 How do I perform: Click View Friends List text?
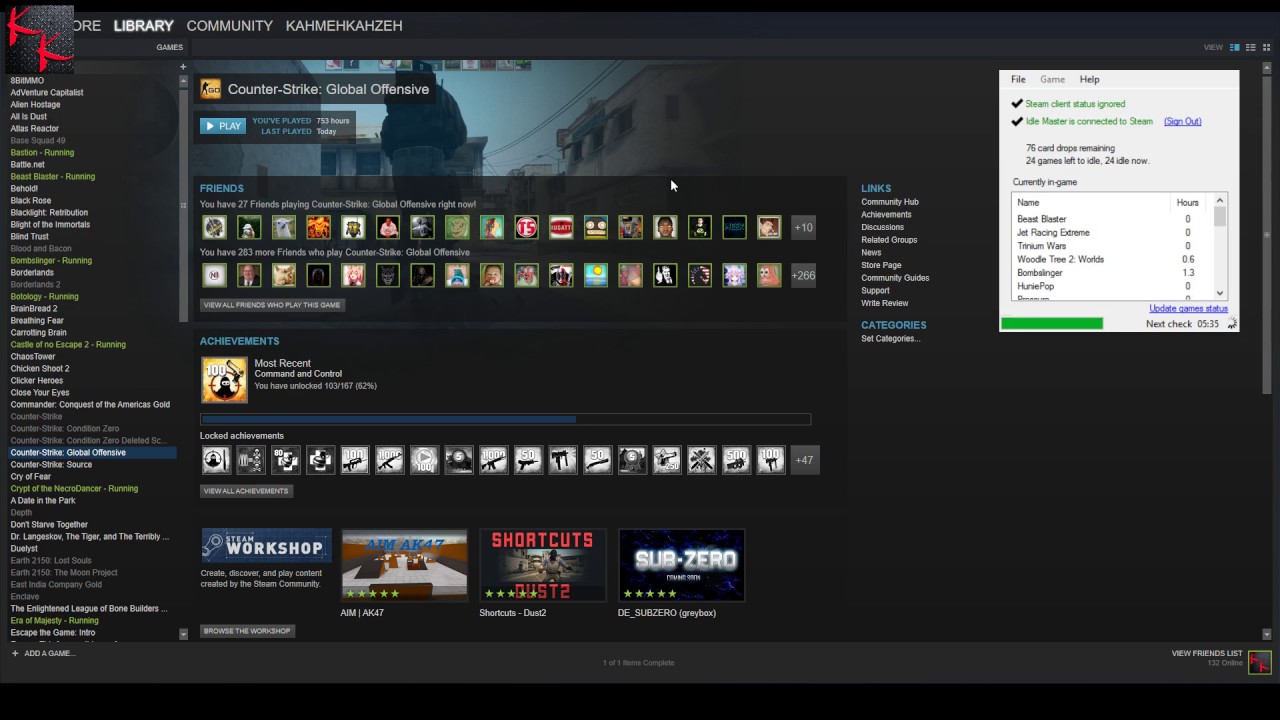(x=1207, y=654)
